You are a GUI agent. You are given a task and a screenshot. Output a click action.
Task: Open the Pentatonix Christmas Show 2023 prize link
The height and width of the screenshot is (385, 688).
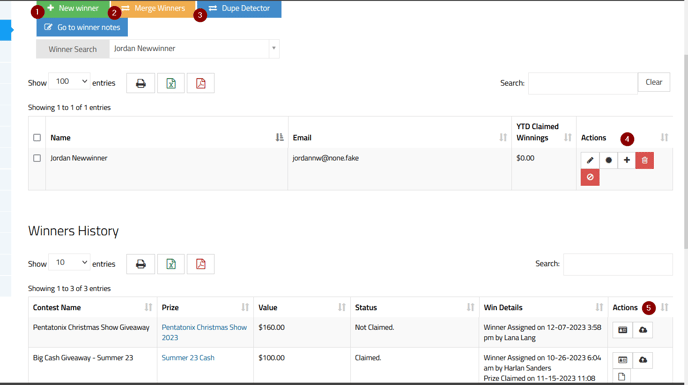coord(204,332)
